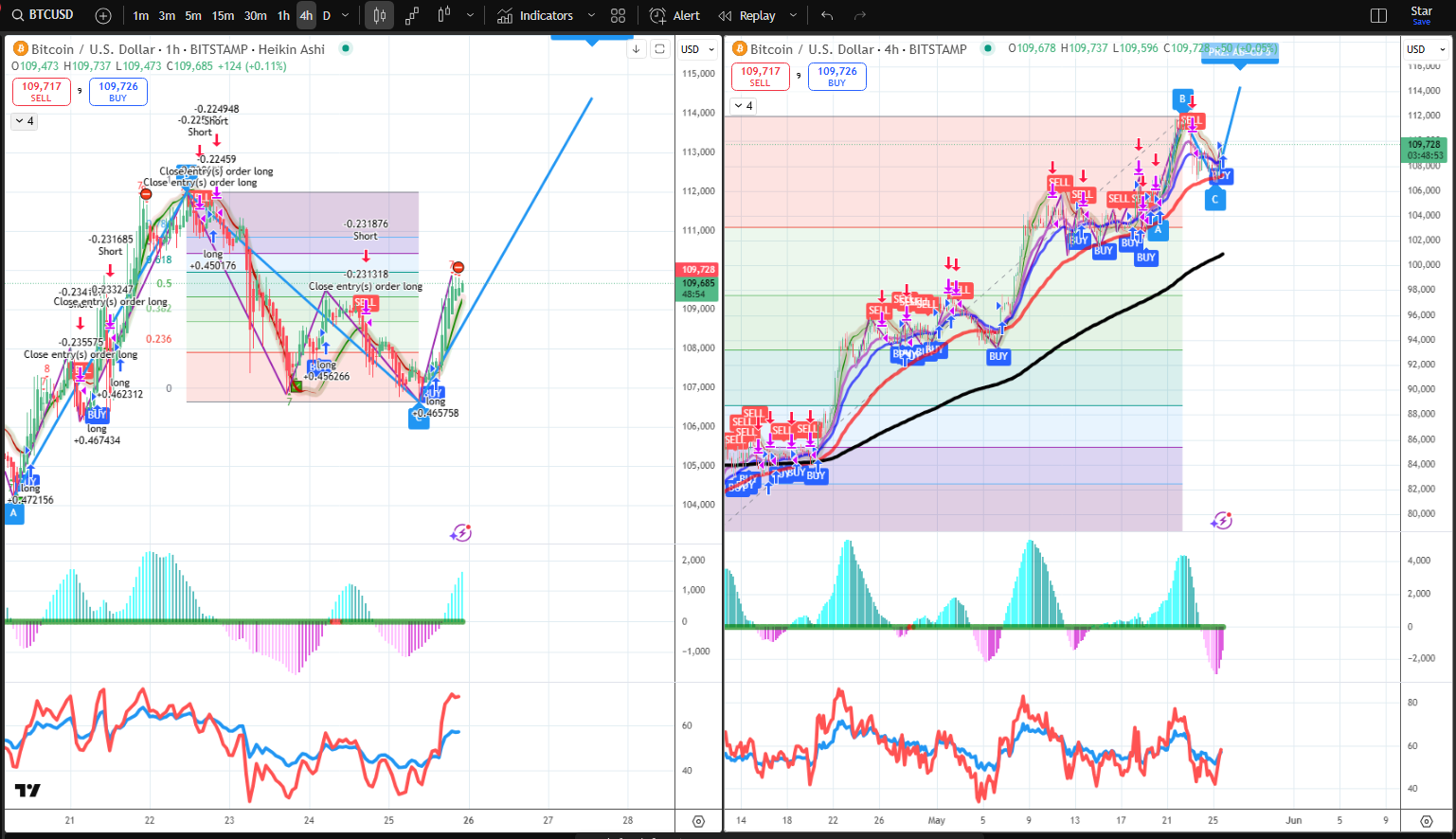Click the '-0.231876 Short' trade label

coord(366,230)
